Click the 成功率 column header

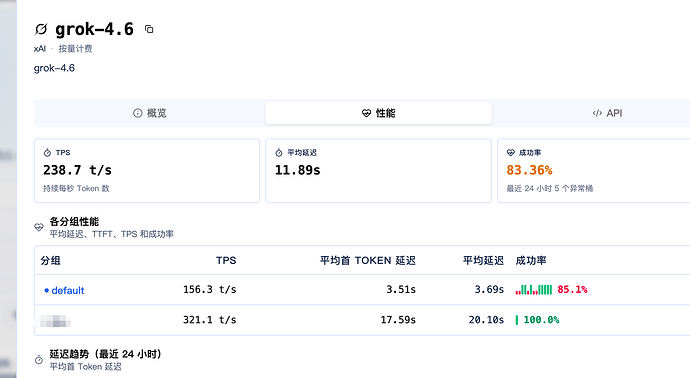(x=531, y=261)
